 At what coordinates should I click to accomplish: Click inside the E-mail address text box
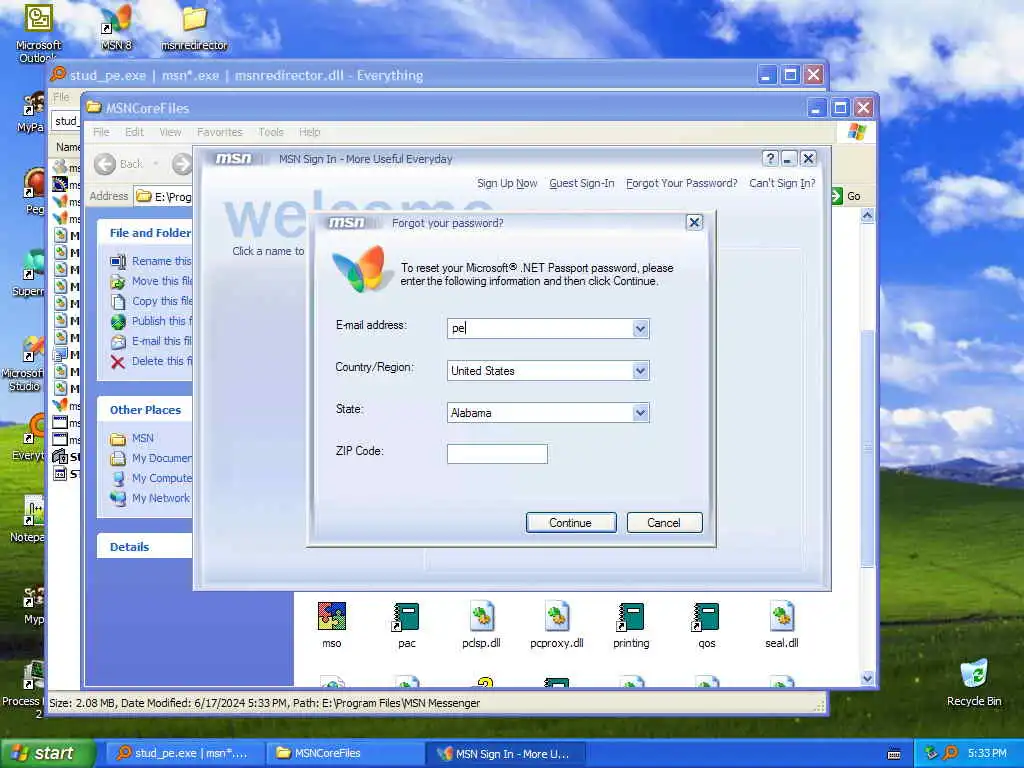(x=540, y=328)
